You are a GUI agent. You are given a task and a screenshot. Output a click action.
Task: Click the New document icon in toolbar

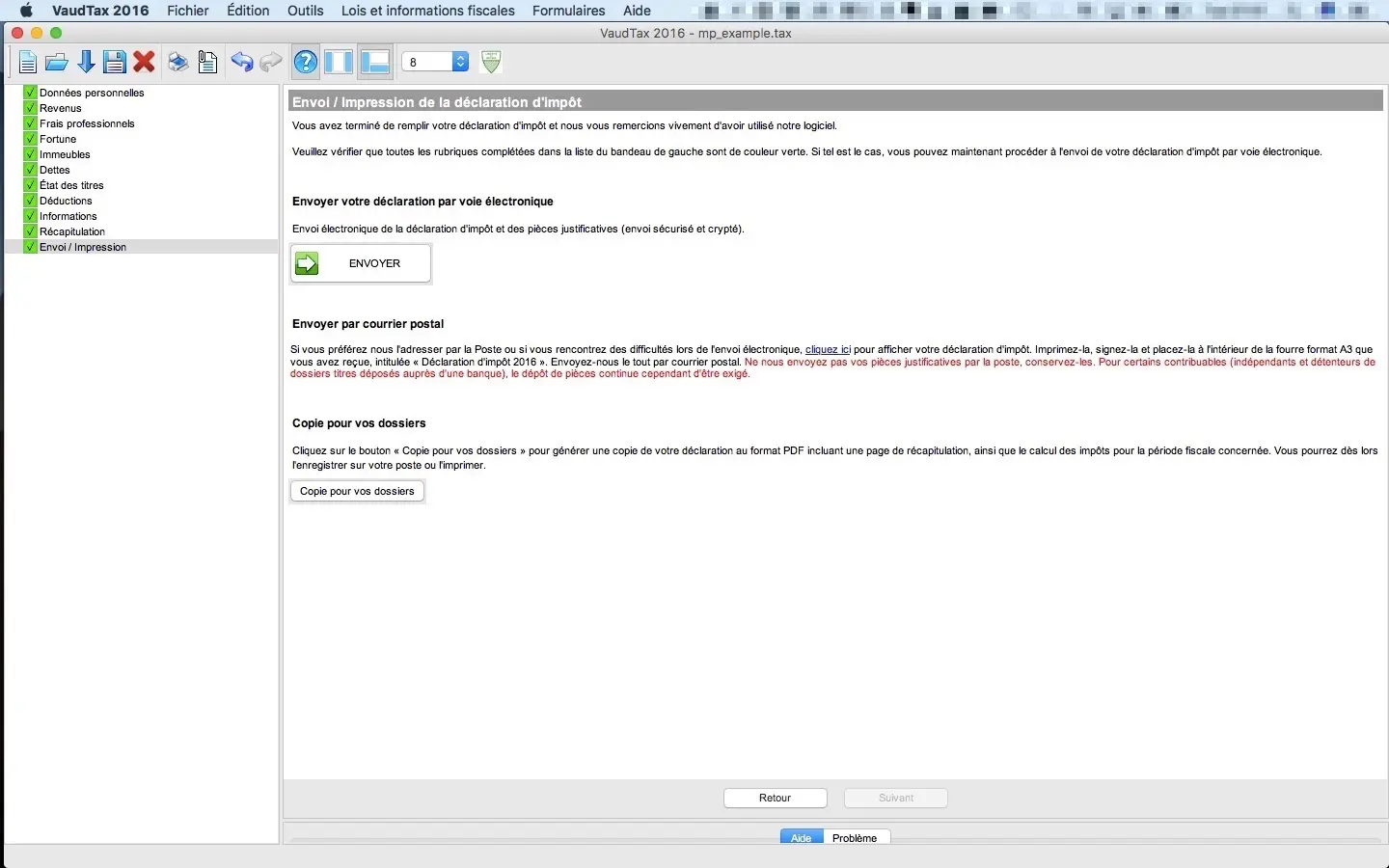coord(28,63)
